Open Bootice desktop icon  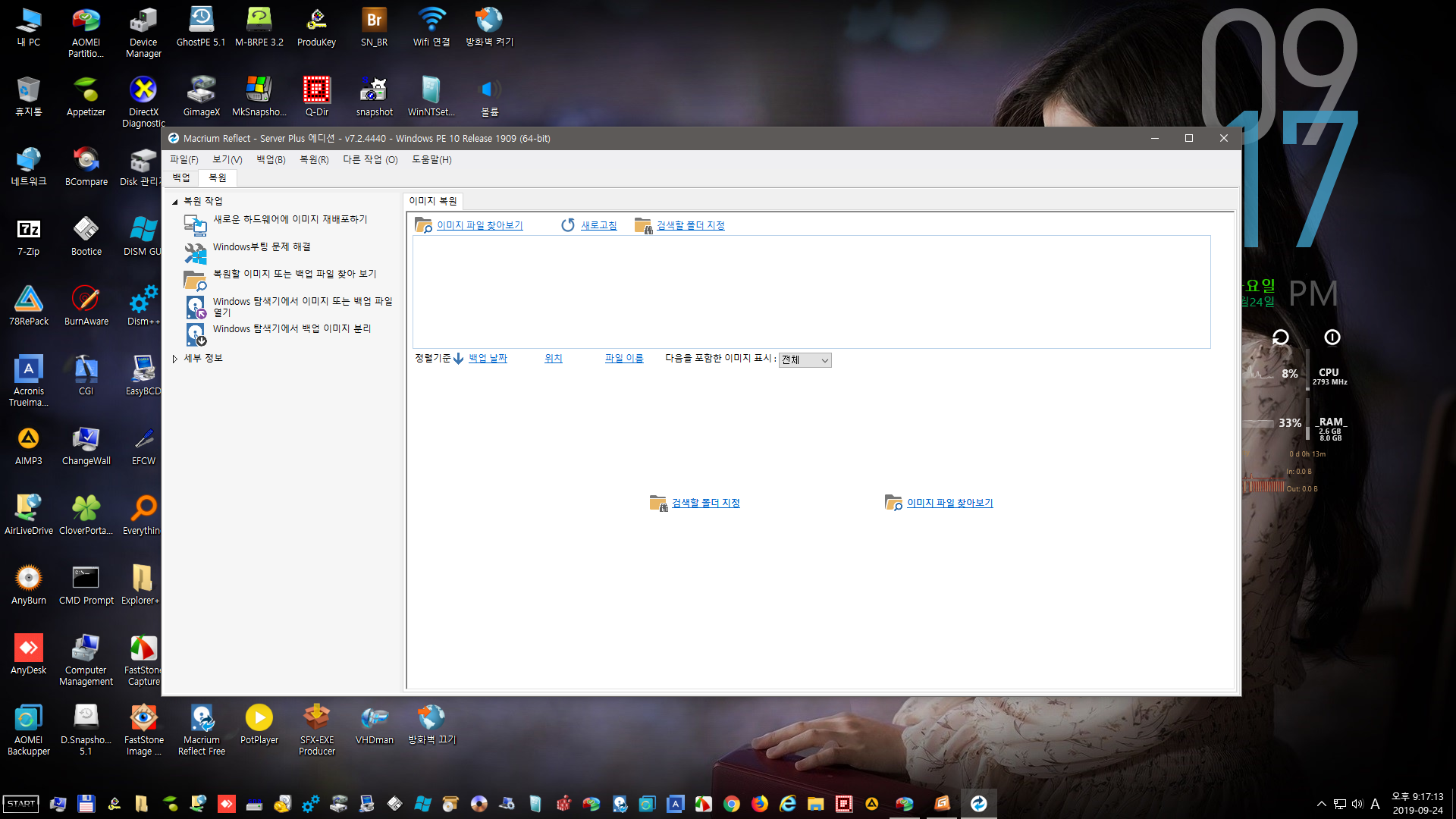click(x=86, y=235)
